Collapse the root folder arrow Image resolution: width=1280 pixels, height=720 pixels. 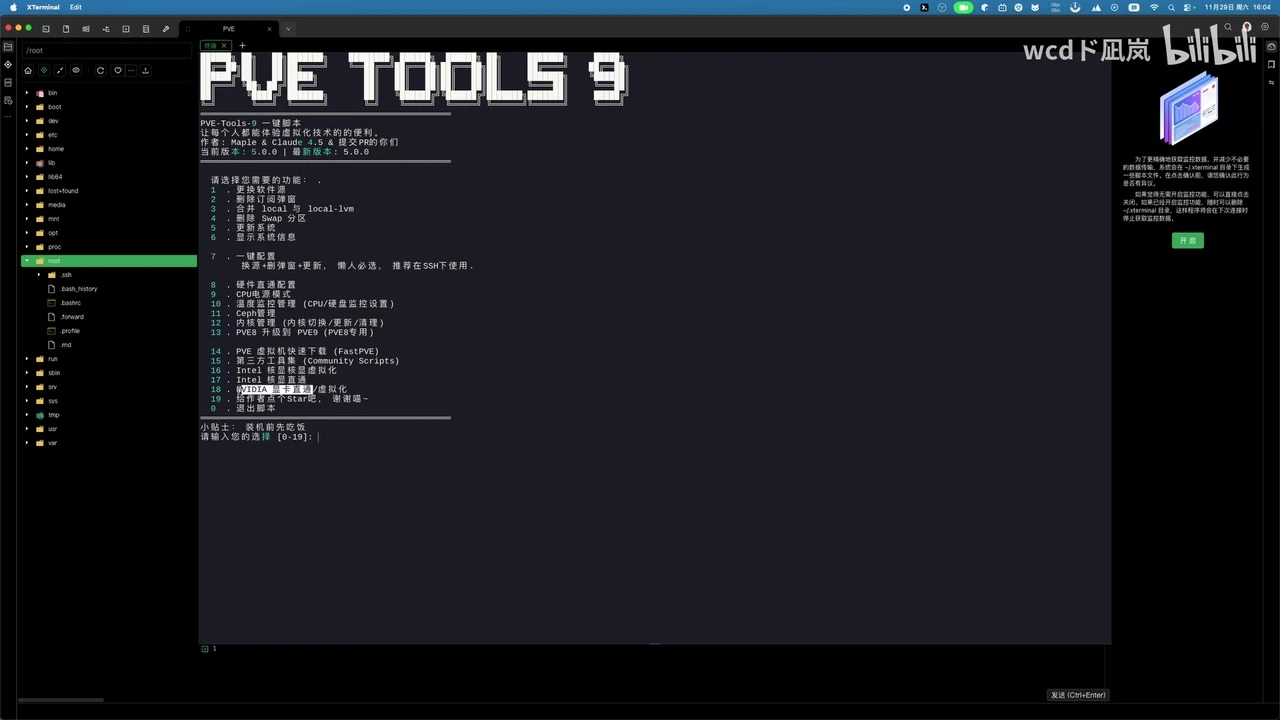[27, 261]
